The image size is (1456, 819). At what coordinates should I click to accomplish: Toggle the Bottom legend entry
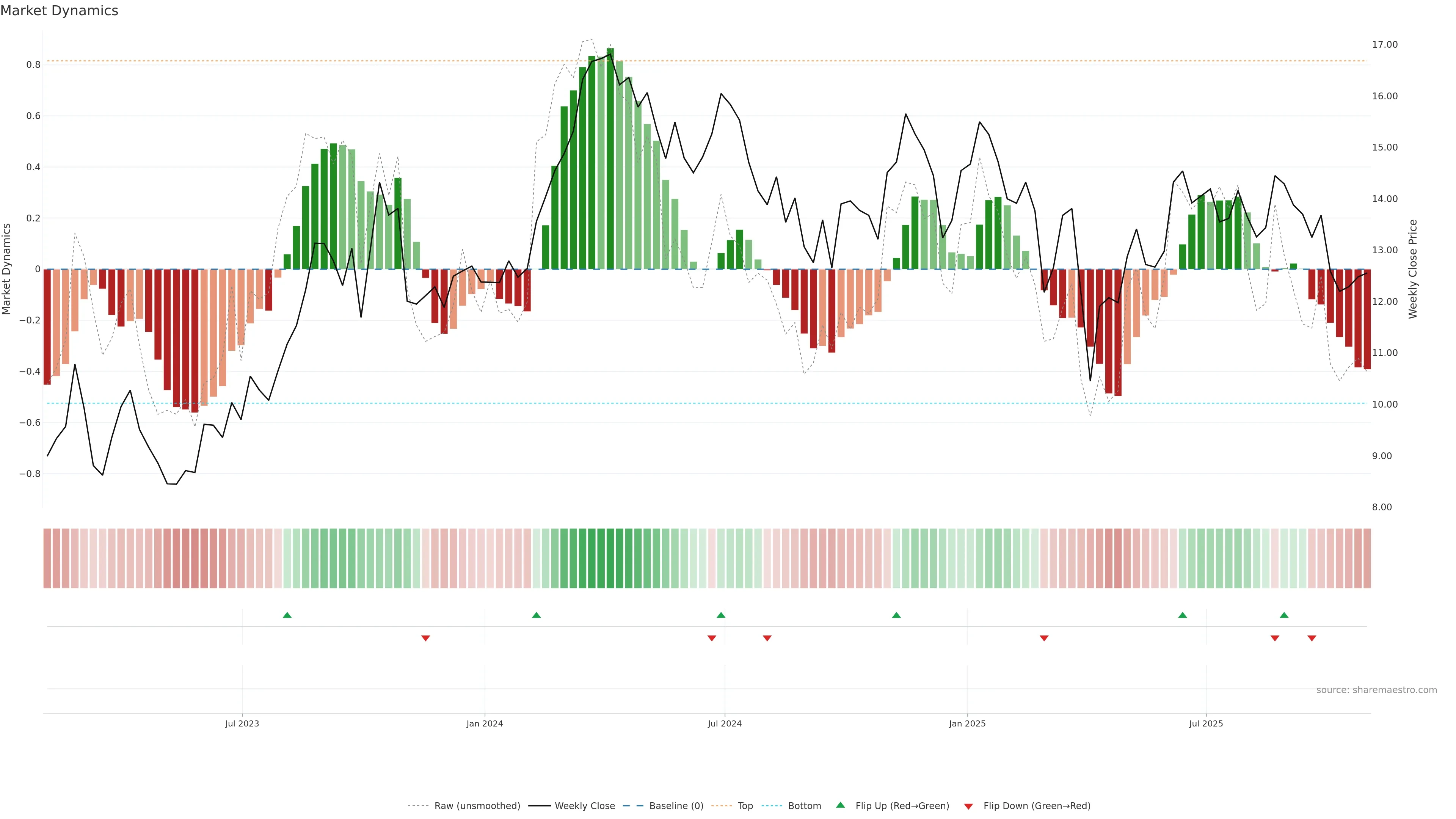click(804, 806)
